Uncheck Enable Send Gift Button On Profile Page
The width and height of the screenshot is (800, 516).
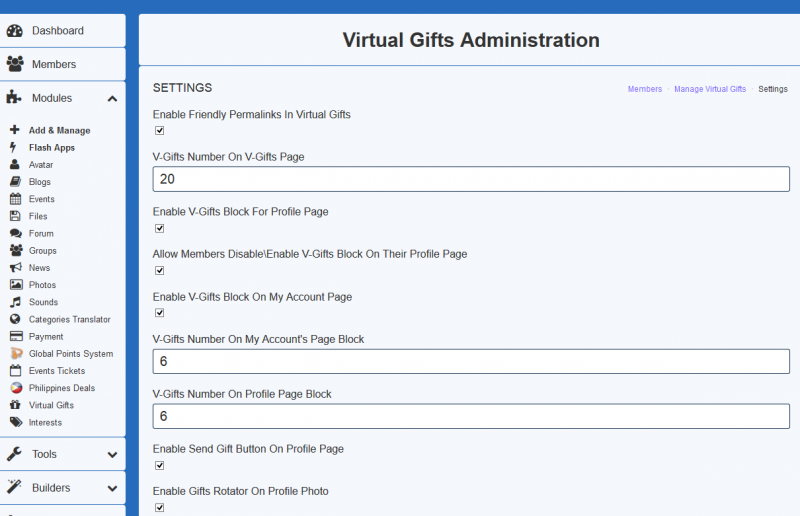pos(160,465)
